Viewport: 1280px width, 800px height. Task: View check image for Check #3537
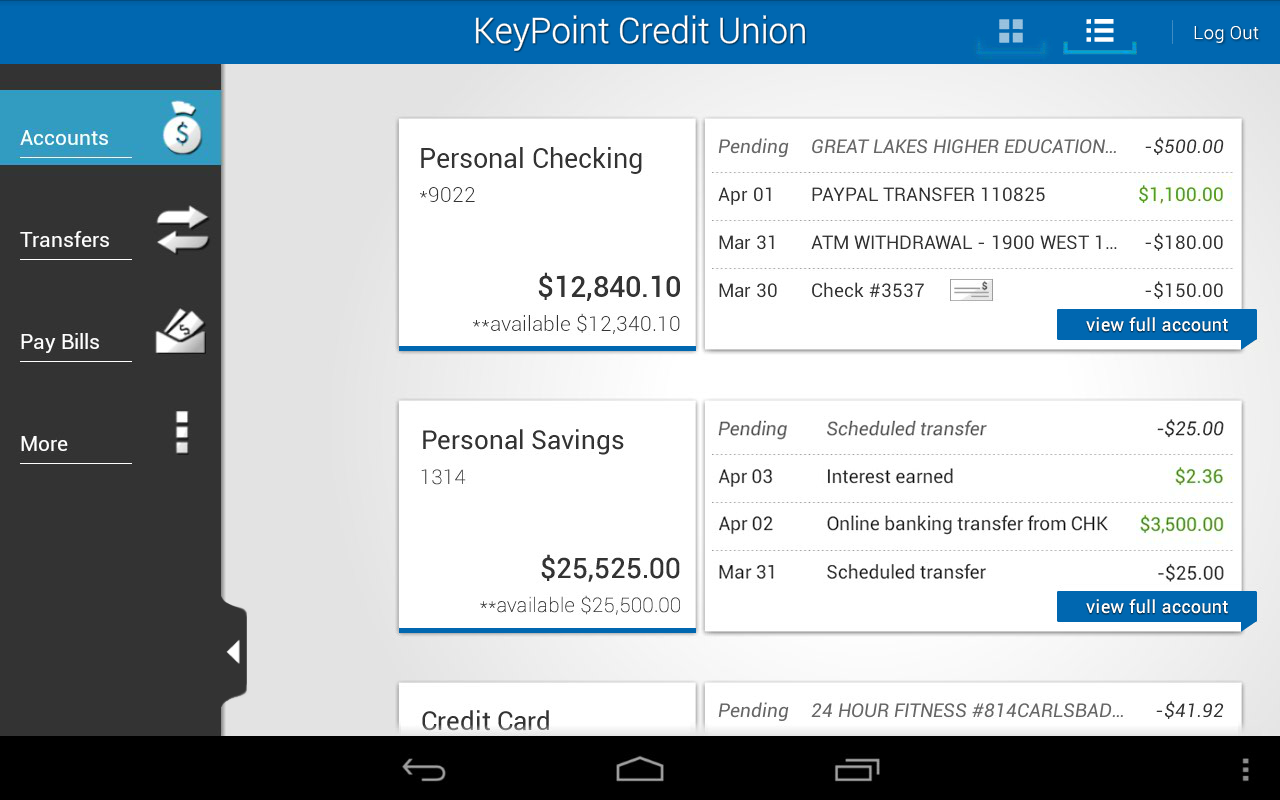point(971,290)
